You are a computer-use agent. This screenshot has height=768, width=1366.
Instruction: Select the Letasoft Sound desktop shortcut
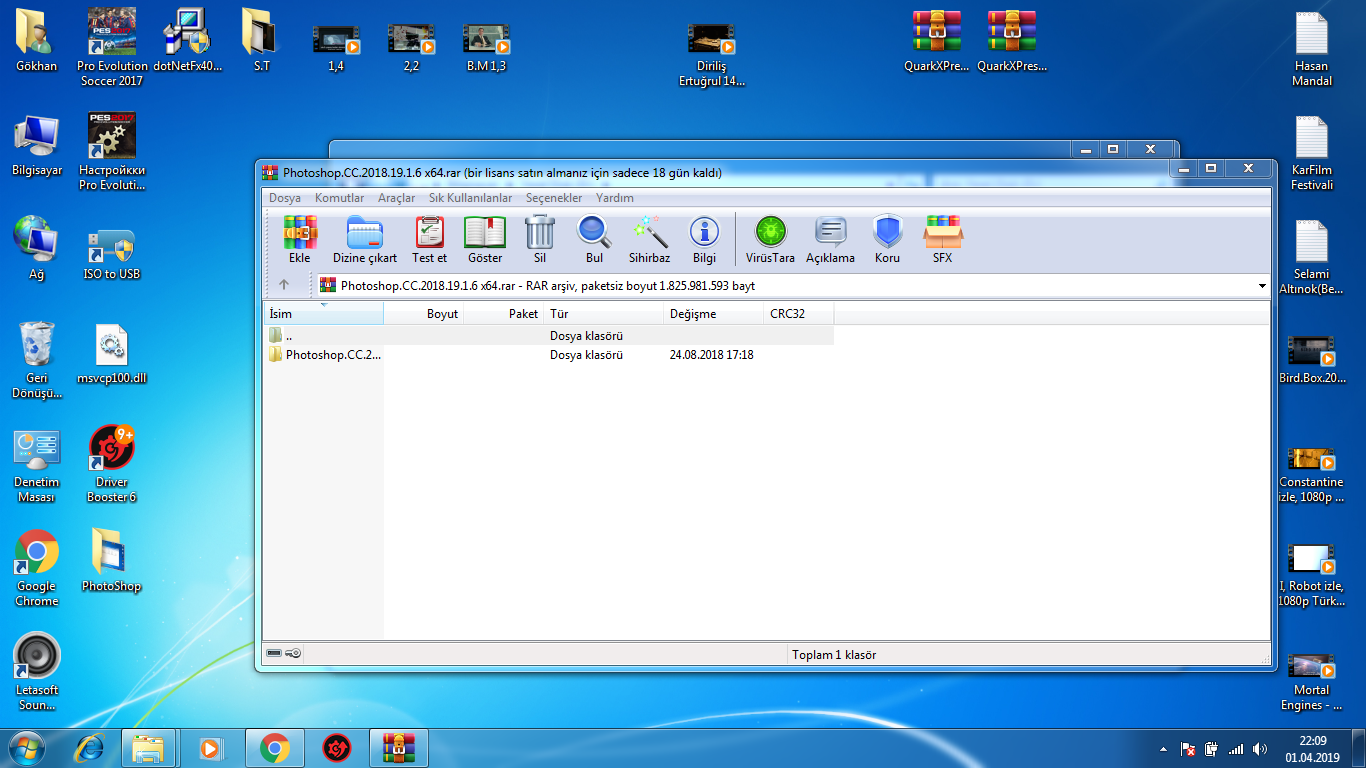pyautogui.click(x=37, y=672)
